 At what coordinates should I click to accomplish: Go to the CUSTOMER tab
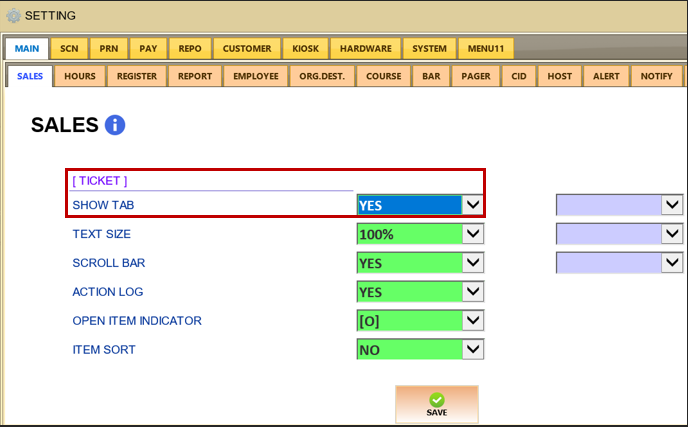(246, 48)
